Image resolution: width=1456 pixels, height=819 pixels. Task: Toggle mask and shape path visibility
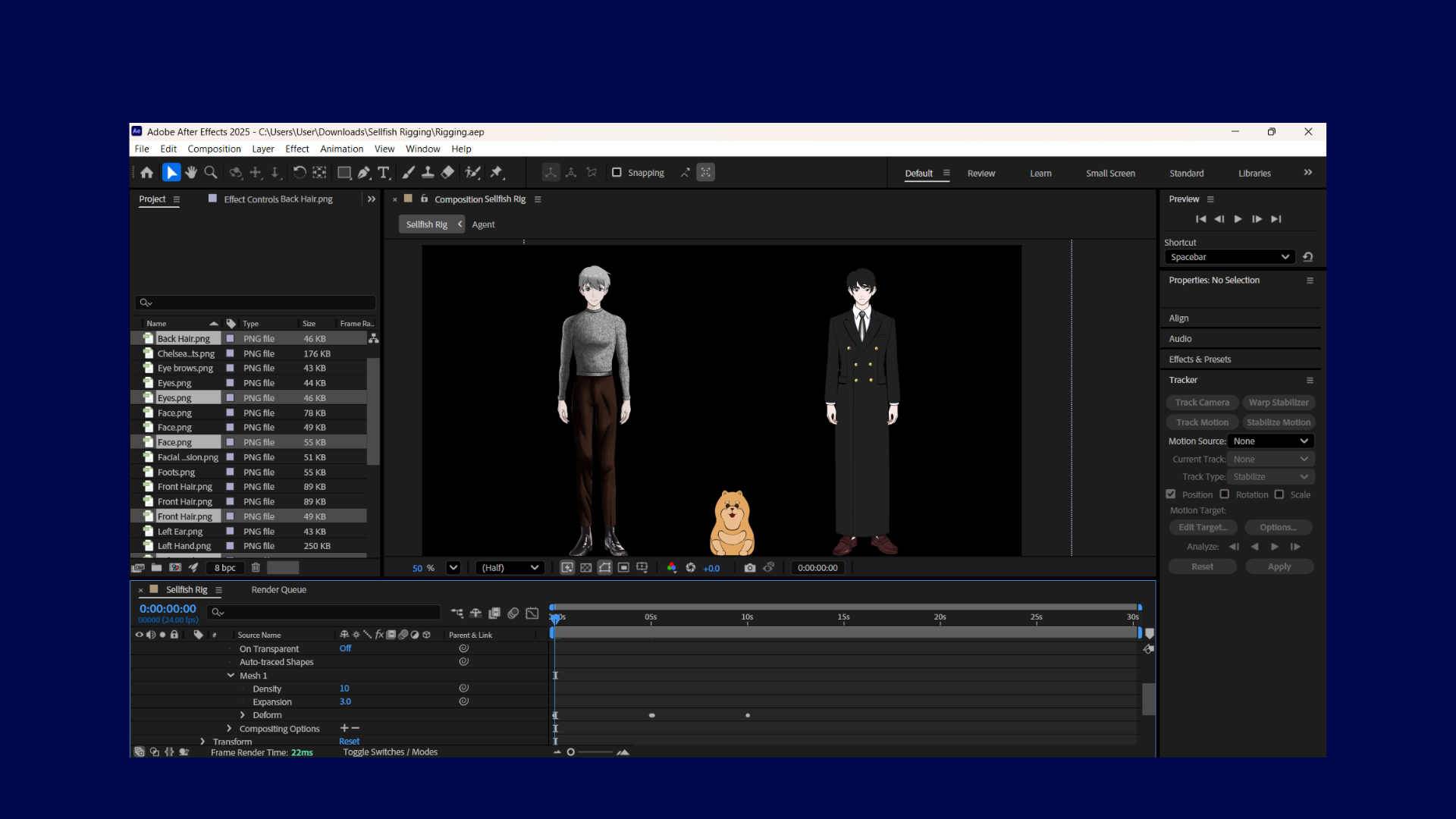click(605, 567)
